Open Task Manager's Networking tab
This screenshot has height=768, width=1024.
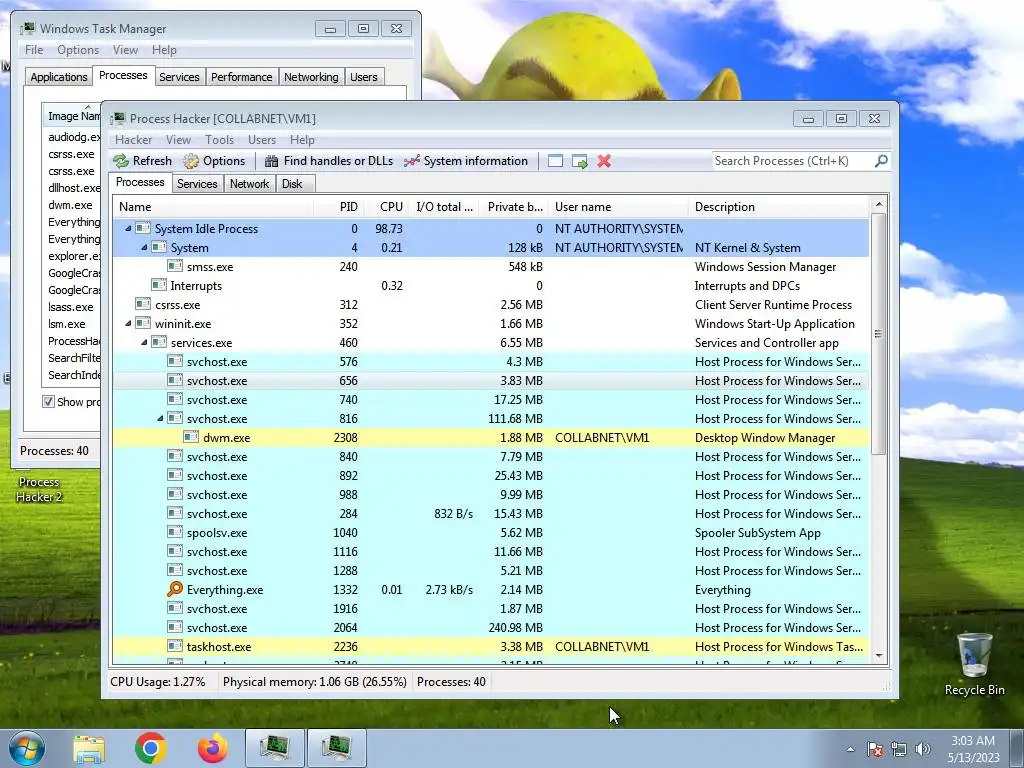point(311,77)
